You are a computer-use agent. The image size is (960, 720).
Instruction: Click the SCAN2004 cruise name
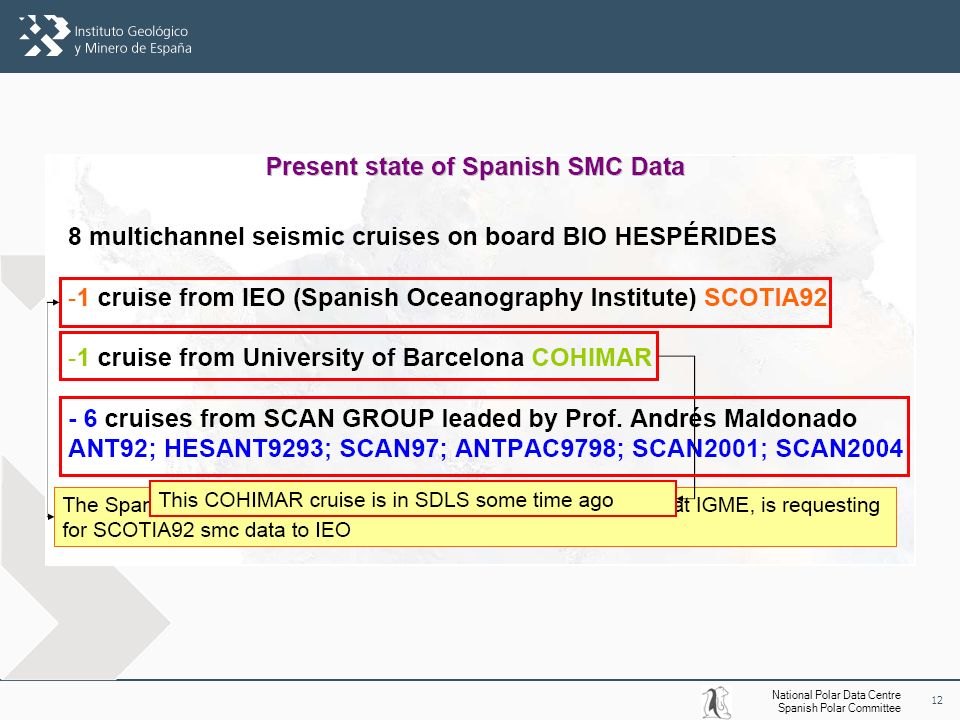coord(839,449)
